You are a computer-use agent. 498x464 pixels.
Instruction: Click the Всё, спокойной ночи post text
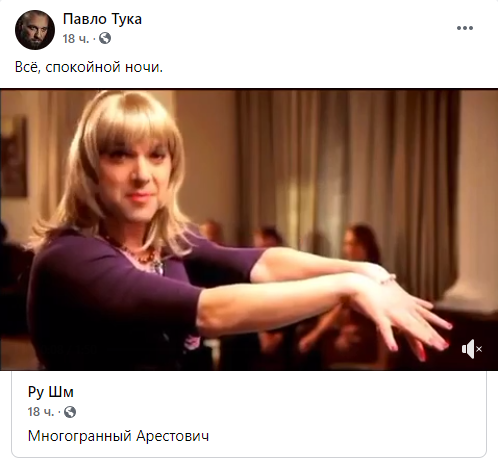coord(89,67)
